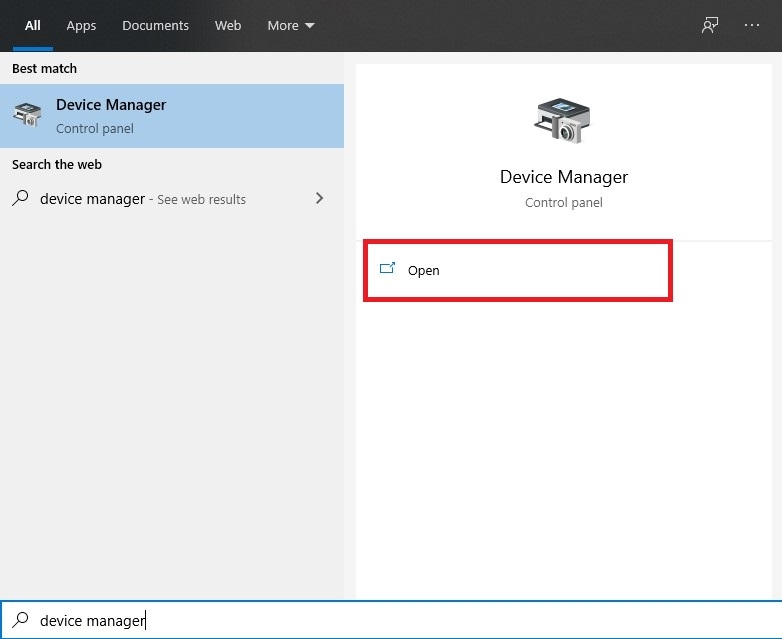
Task: Switch to the Documents tab
Action: [156, 25]
